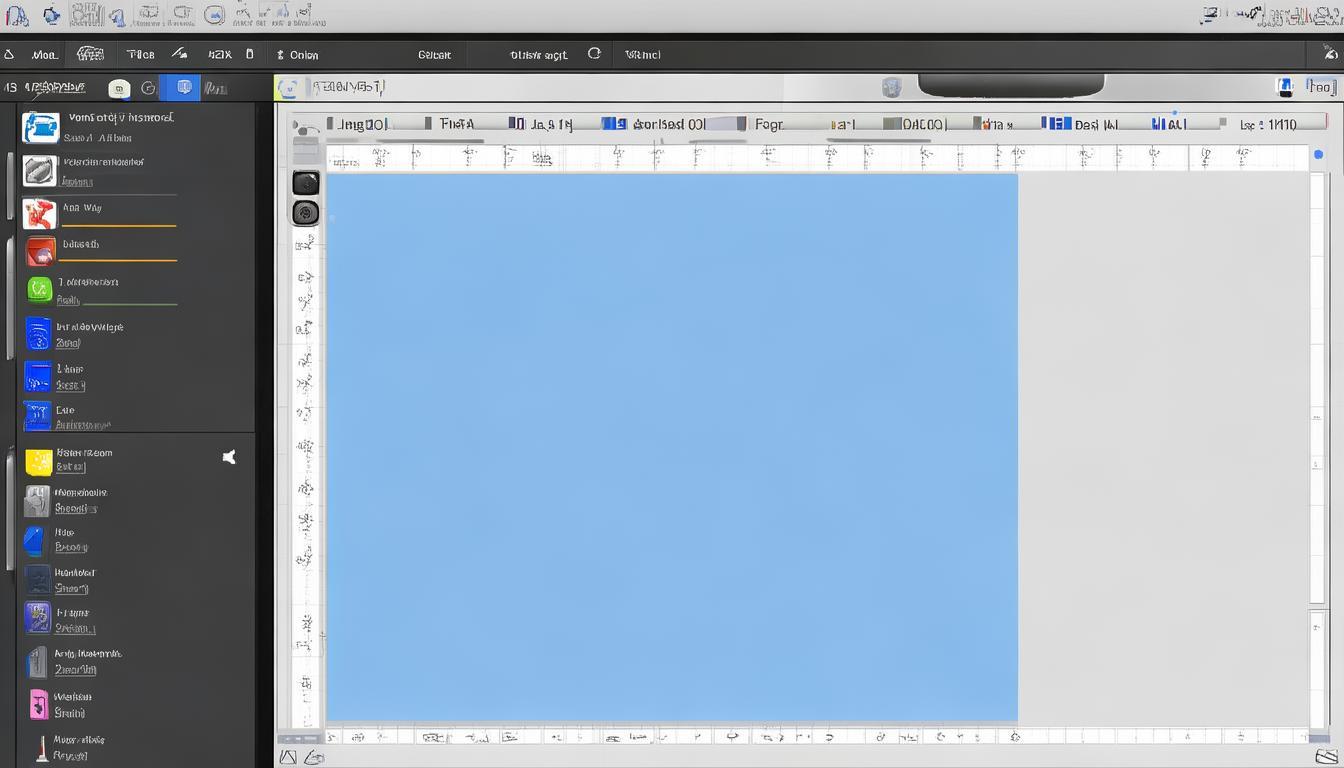This screenshot has width=1344, height=768.
Task: Toggle the white speaker icon in sidebar
Action: 229,457
